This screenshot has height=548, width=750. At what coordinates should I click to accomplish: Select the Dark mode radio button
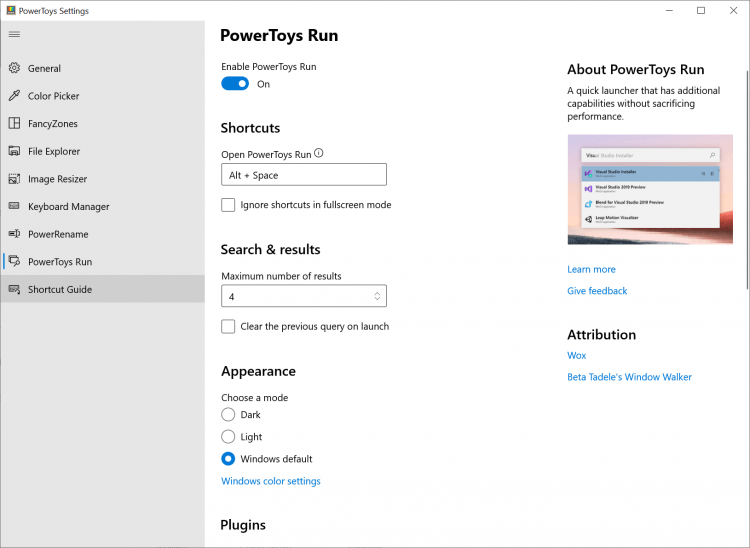point(228,415)
